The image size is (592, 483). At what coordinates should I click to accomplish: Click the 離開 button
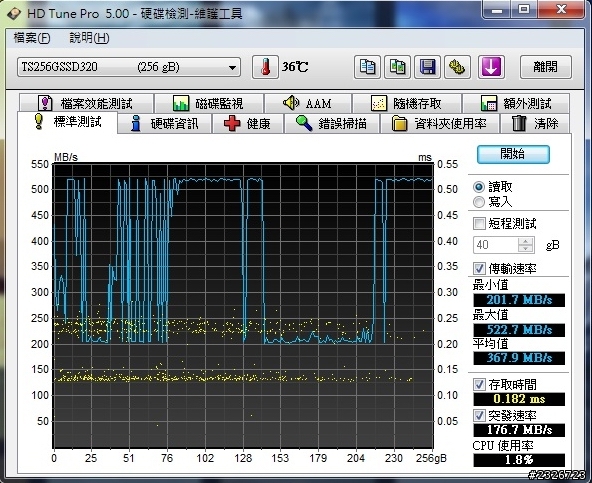click(546, 67)
